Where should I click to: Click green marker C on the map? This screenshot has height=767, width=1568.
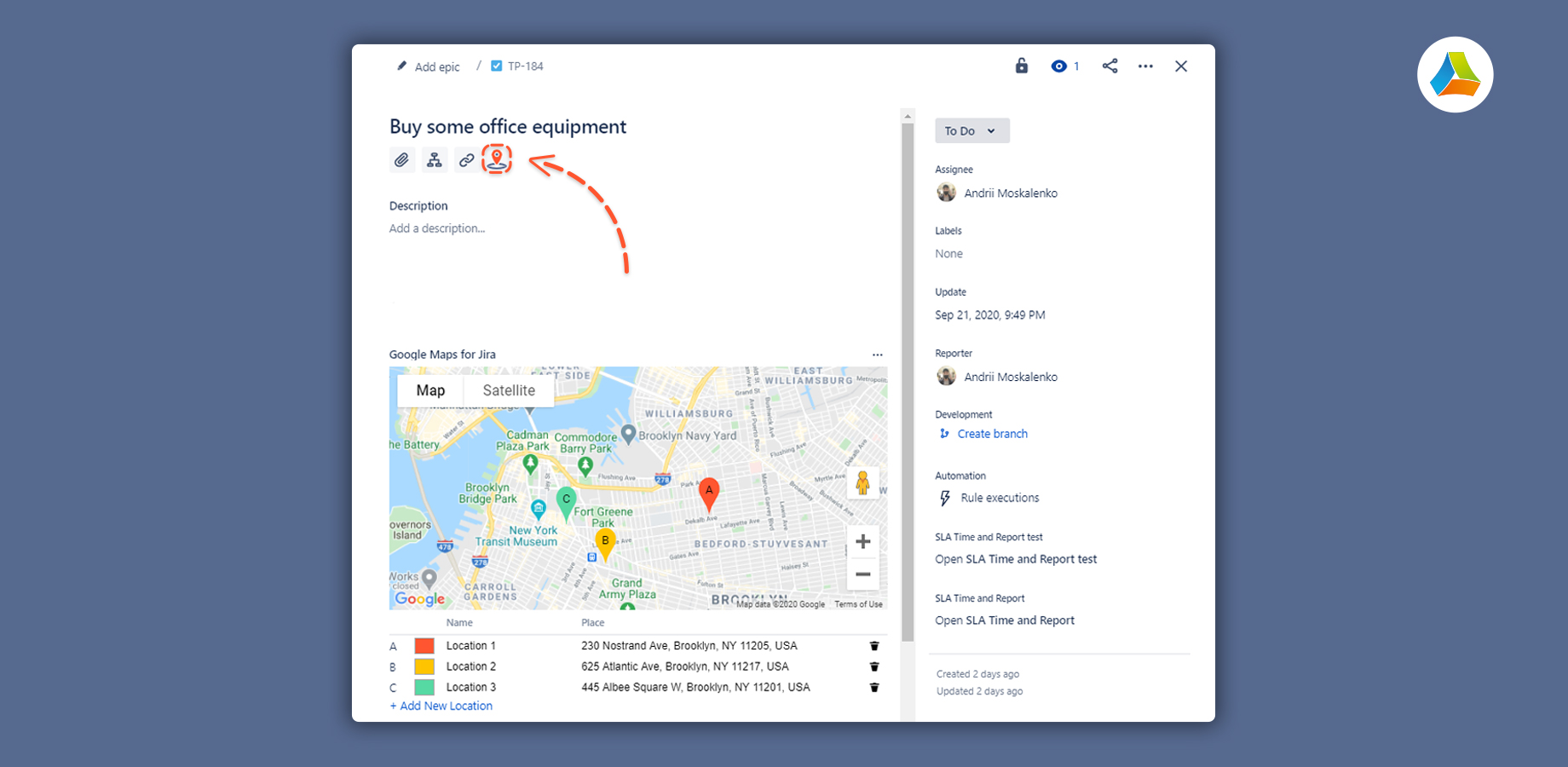[566, 503]
